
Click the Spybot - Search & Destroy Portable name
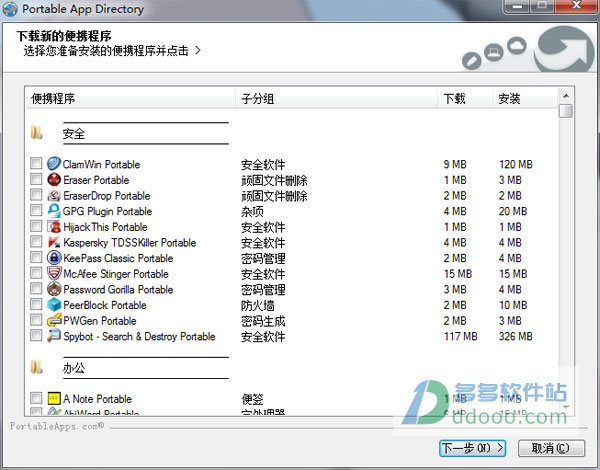point(139,336)
